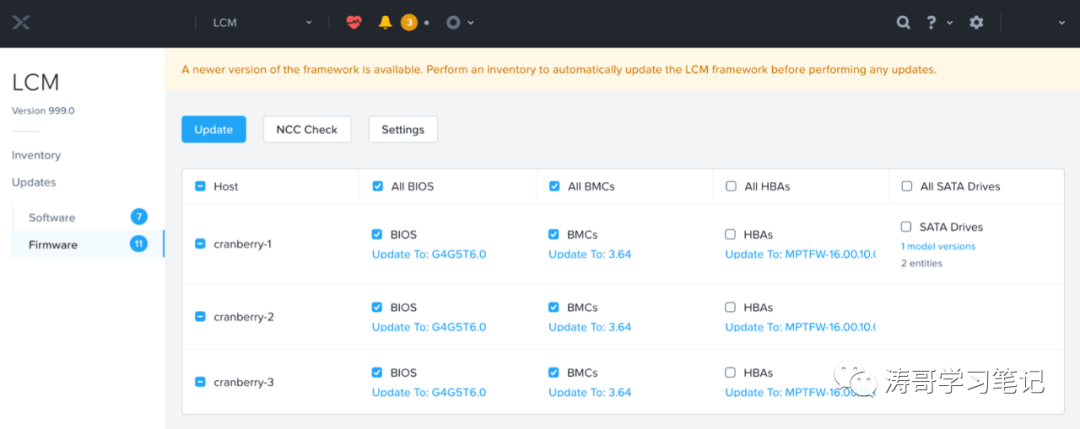The height and width of the screenshot is (429, 1080).
Task: Open cranberry-3 BIOS Update To G4G5T6.0 link
Action: point(429,393)
